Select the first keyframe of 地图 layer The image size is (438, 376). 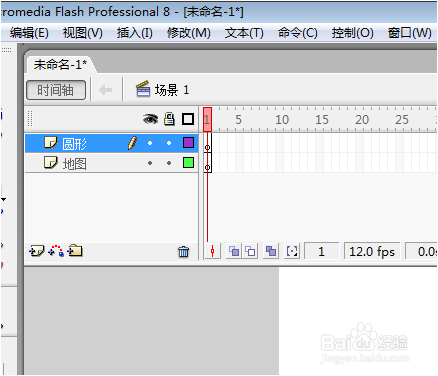(208, 163)
